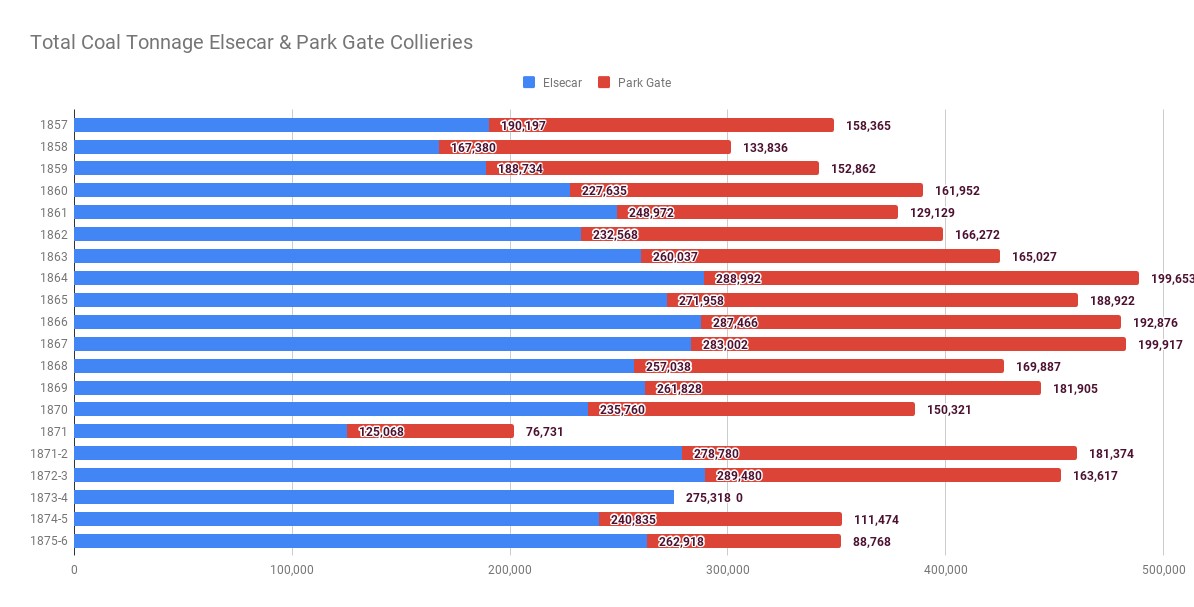The height and width of the screenshot is (607, 1194).
Task: Click the chart title about coal tonnage
Action: click(x=251, y=42)
